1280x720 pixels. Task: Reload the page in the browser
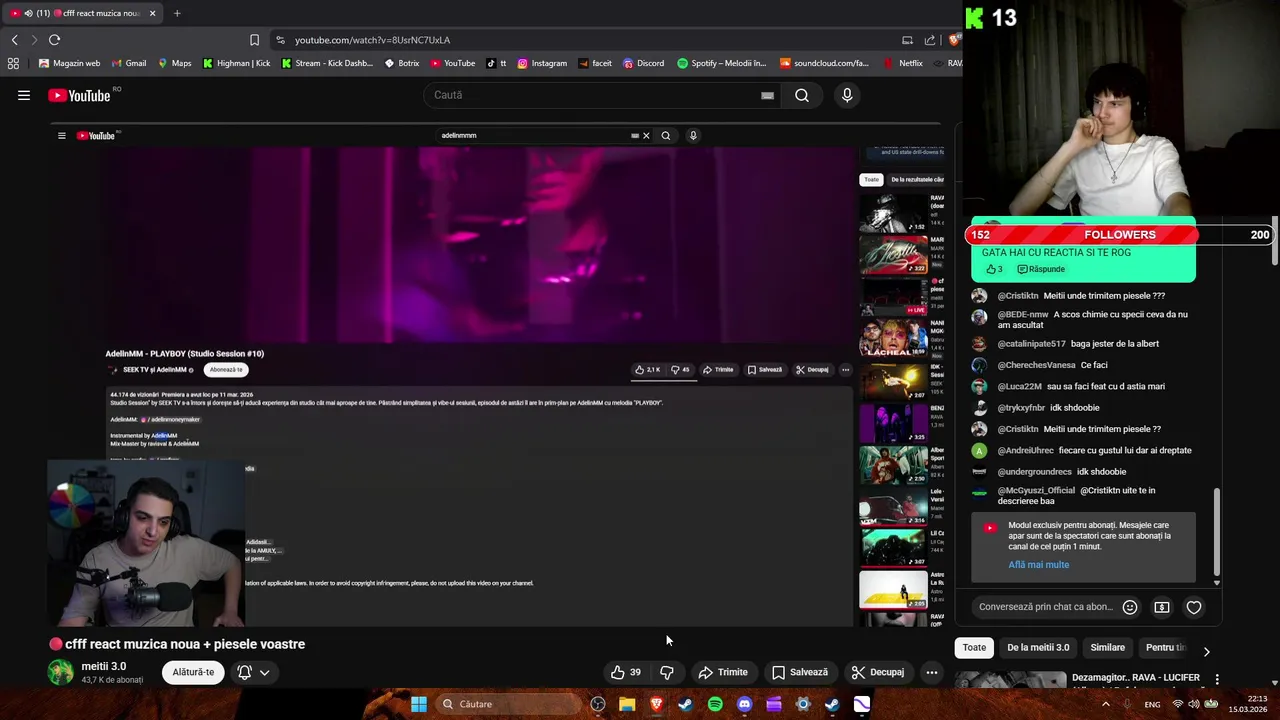pos(54,40)
